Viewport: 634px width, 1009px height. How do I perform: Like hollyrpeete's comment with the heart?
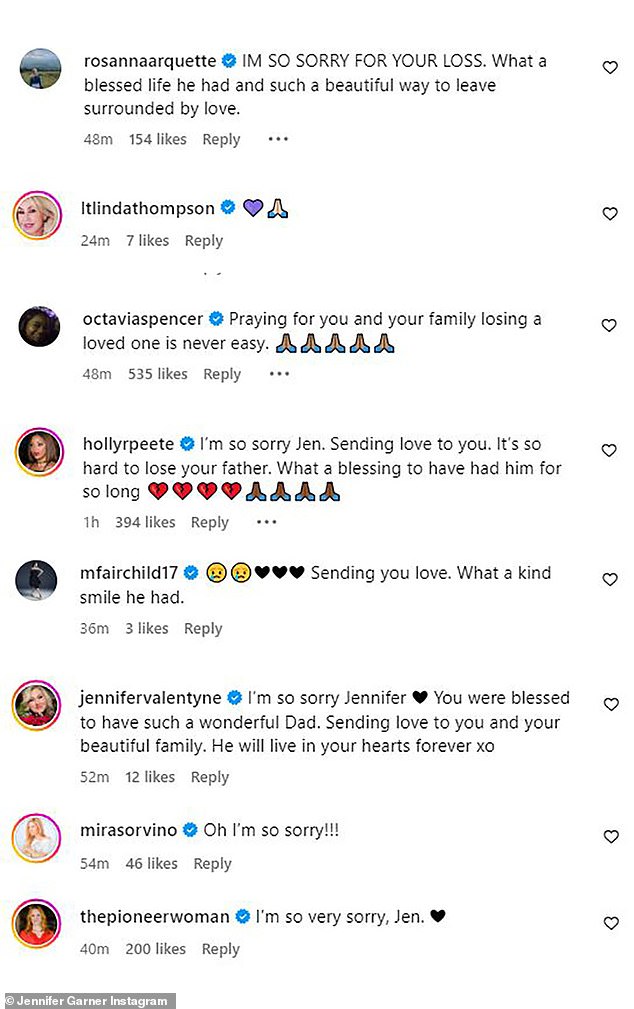pos(610,451)
